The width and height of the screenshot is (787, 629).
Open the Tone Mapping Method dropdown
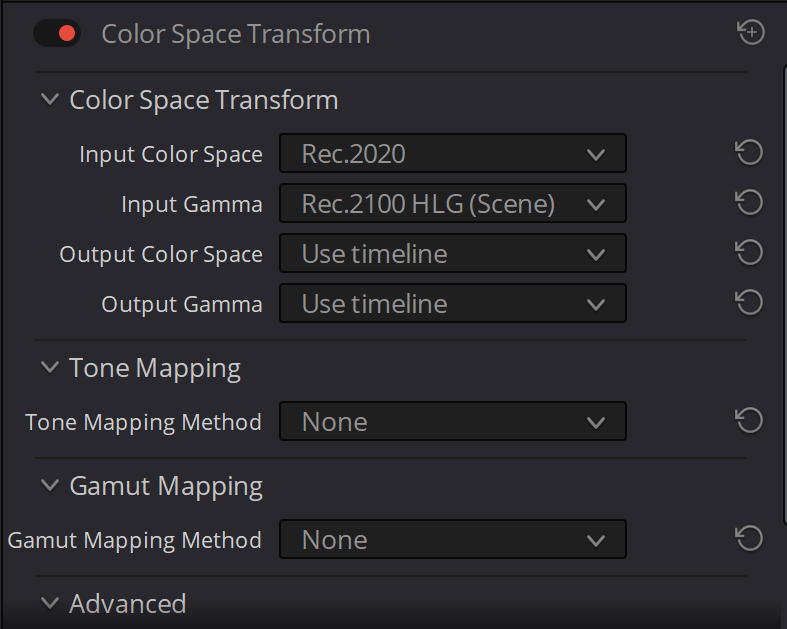click(453, 421)
